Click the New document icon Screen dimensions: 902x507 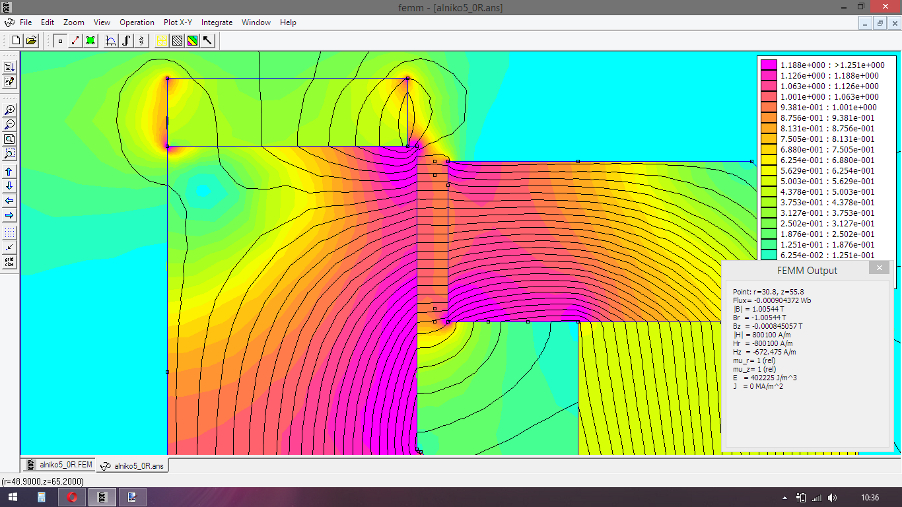[17, 41]
